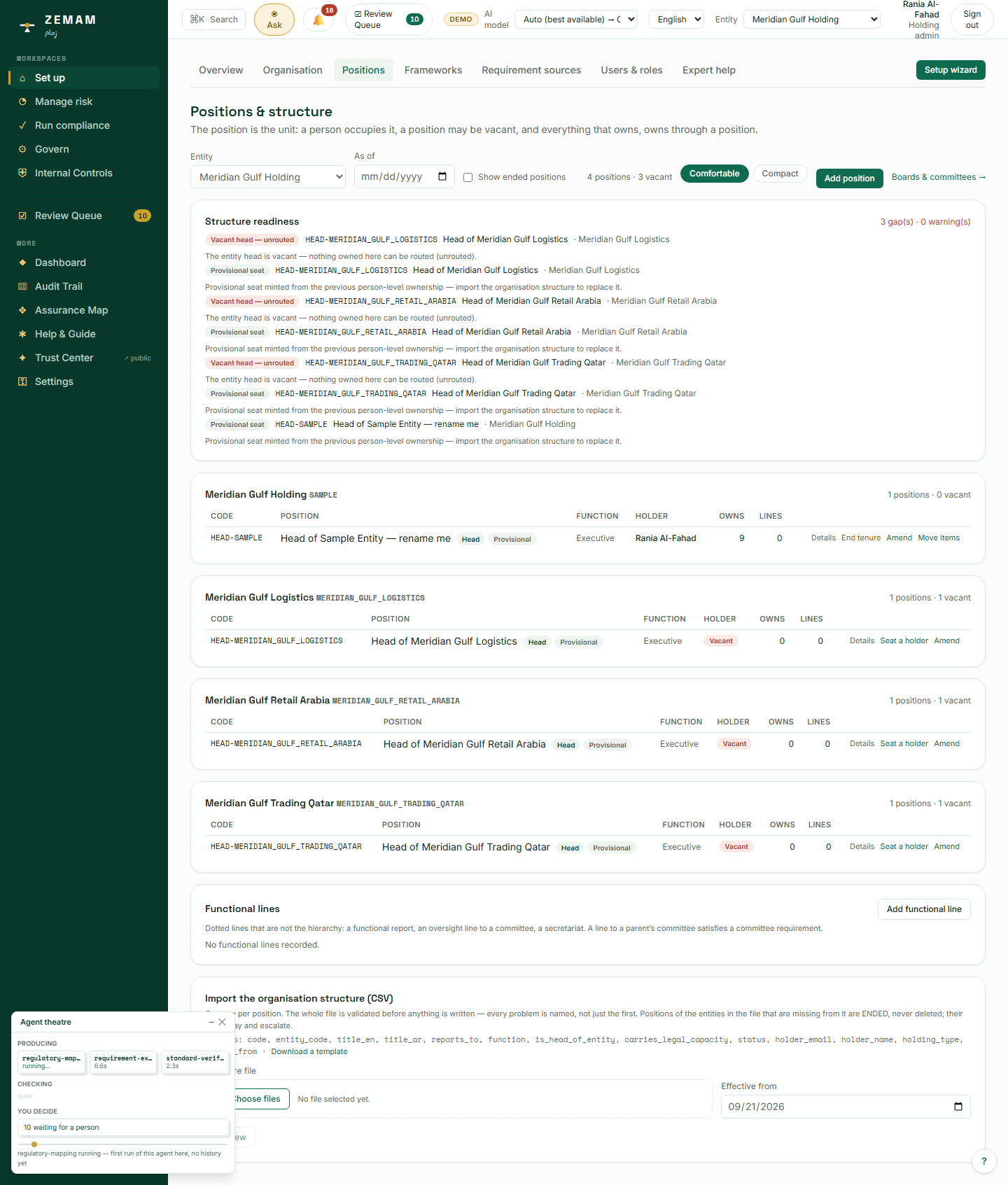
Task: Click the Settings sidebar icon
Action: (x=22, y=381)
